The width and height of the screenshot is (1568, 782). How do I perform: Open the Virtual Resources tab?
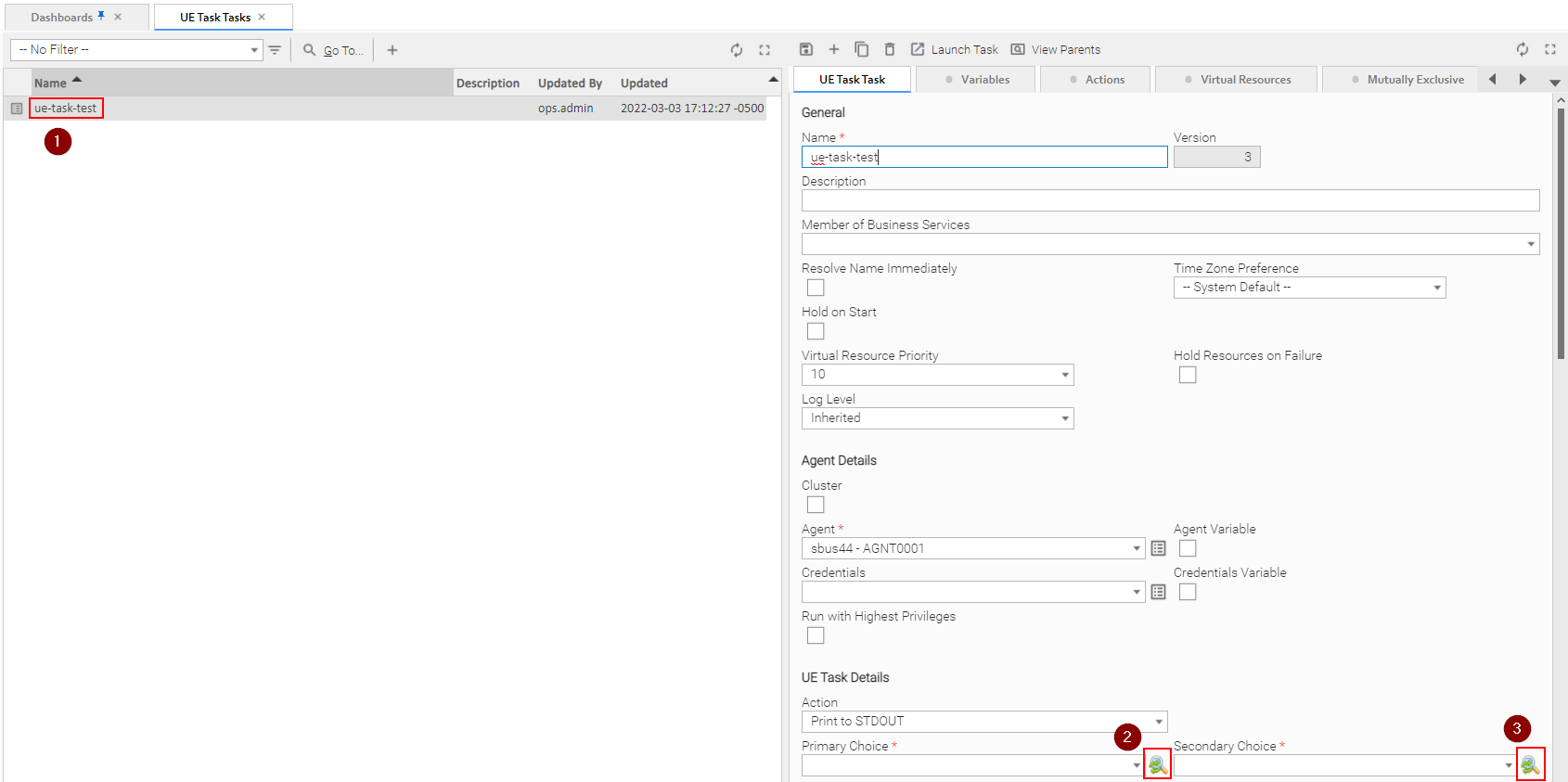pyautogui.click(x=1237, y=80)
